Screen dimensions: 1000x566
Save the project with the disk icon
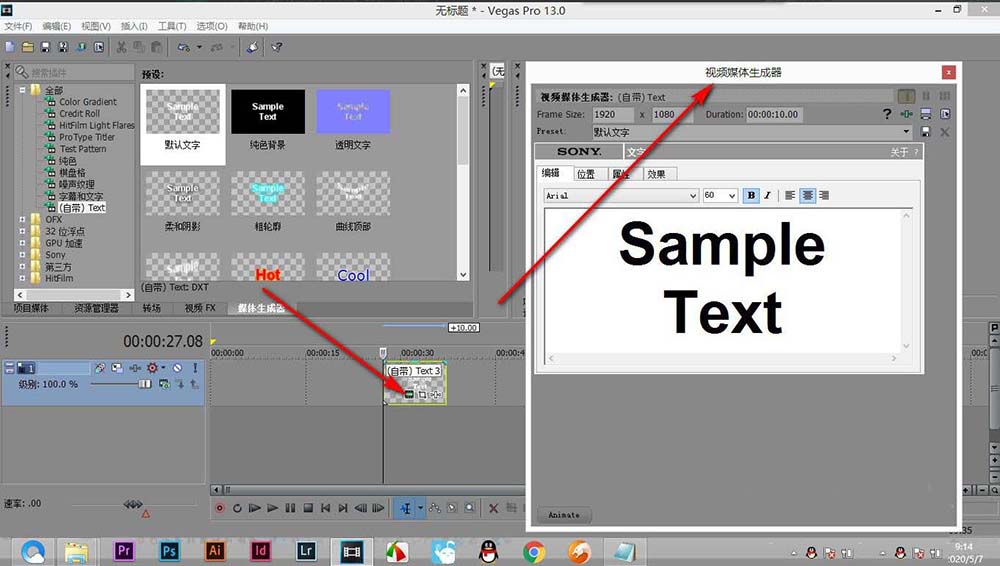coord(45,47)
